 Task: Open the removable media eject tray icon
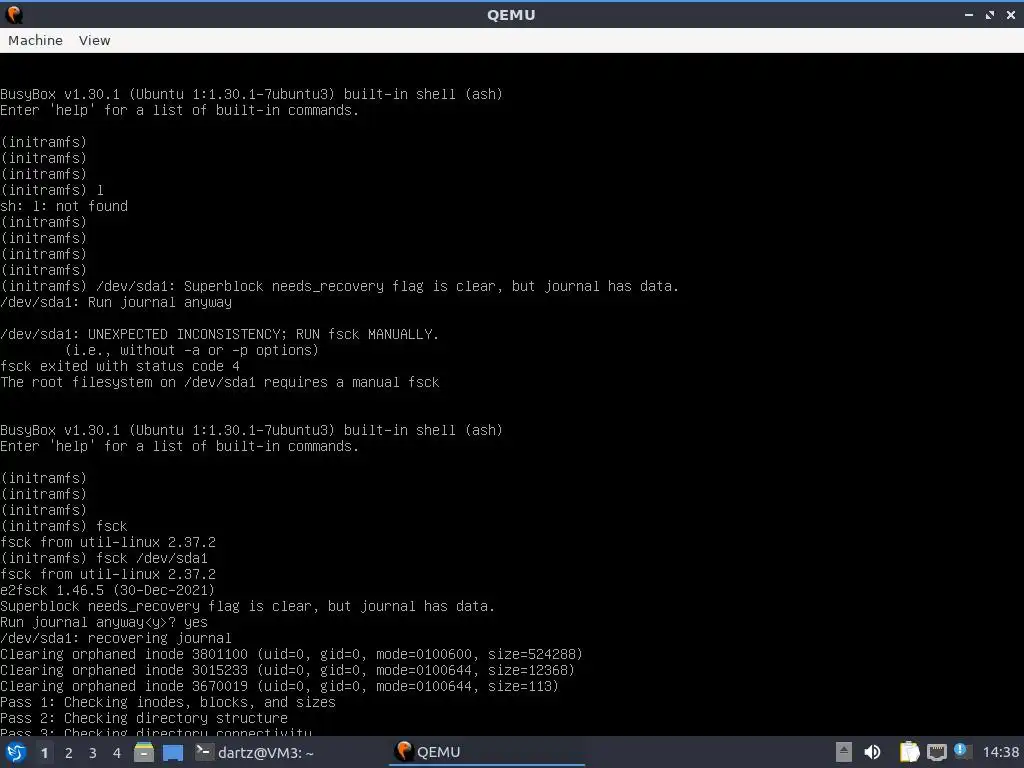click(844, 752)
